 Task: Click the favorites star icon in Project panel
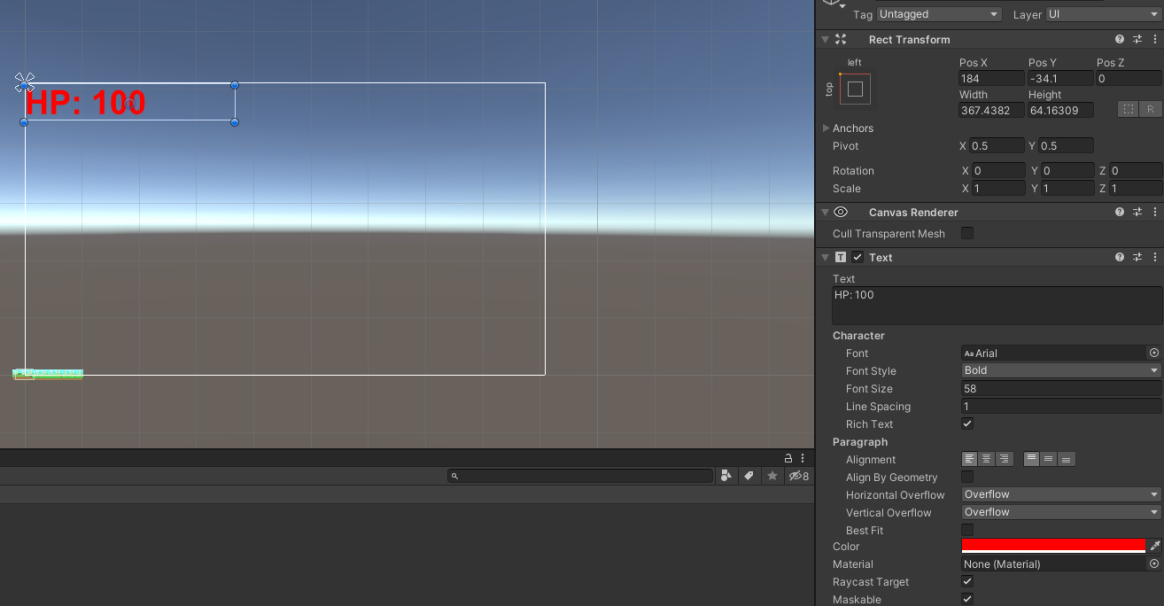(772, 476)
